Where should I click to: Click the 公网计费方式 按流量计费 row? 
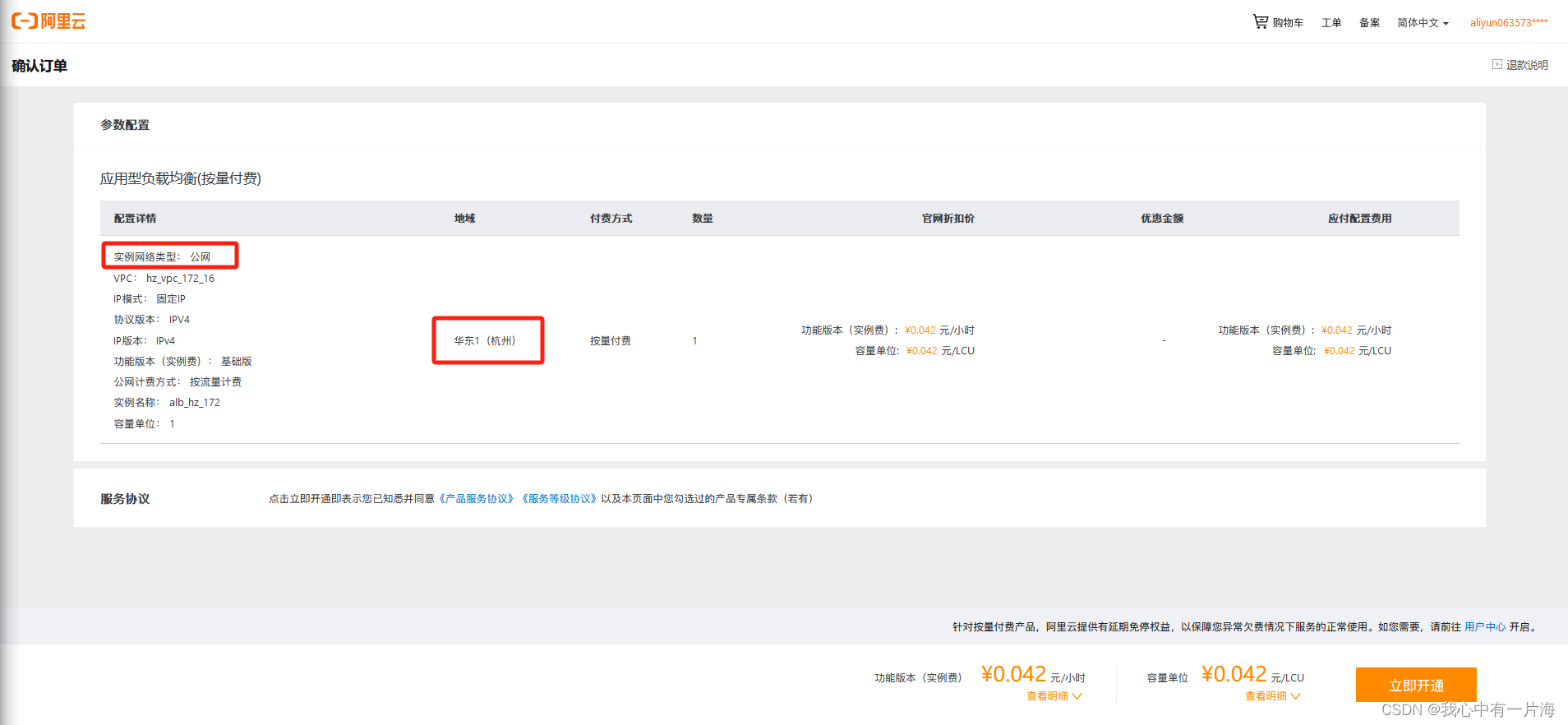178,382
